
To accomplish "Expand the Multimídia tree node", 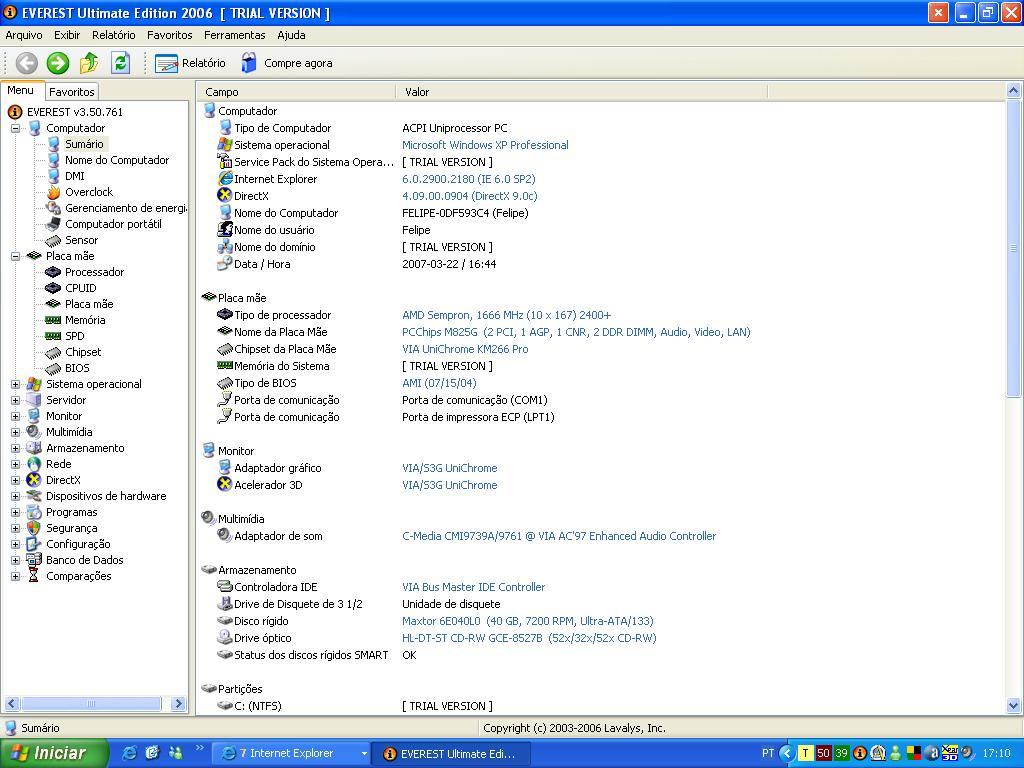I will pyautogui.click(x=15, y=432).
